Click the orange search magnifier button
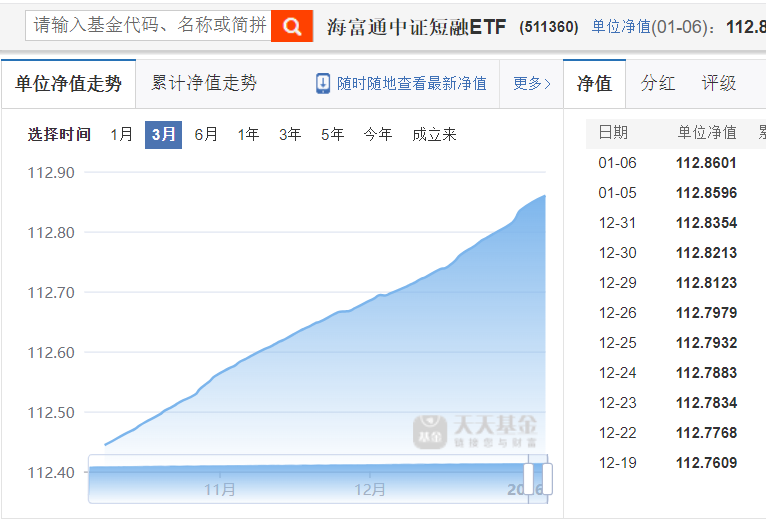Screen dimensions: 766x519 point(292,26)
